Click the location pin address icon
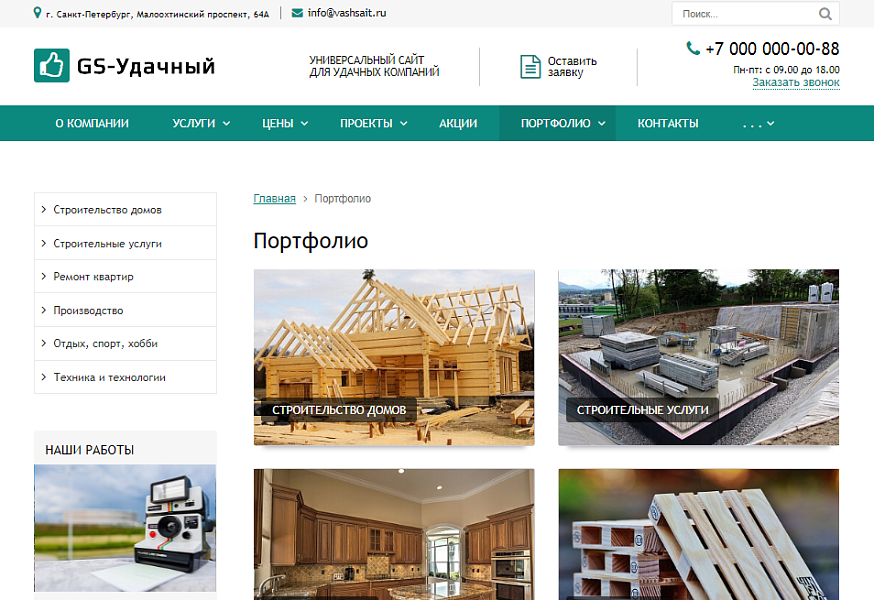Viewport: 874px width, 600px height. tap(38, 13)
